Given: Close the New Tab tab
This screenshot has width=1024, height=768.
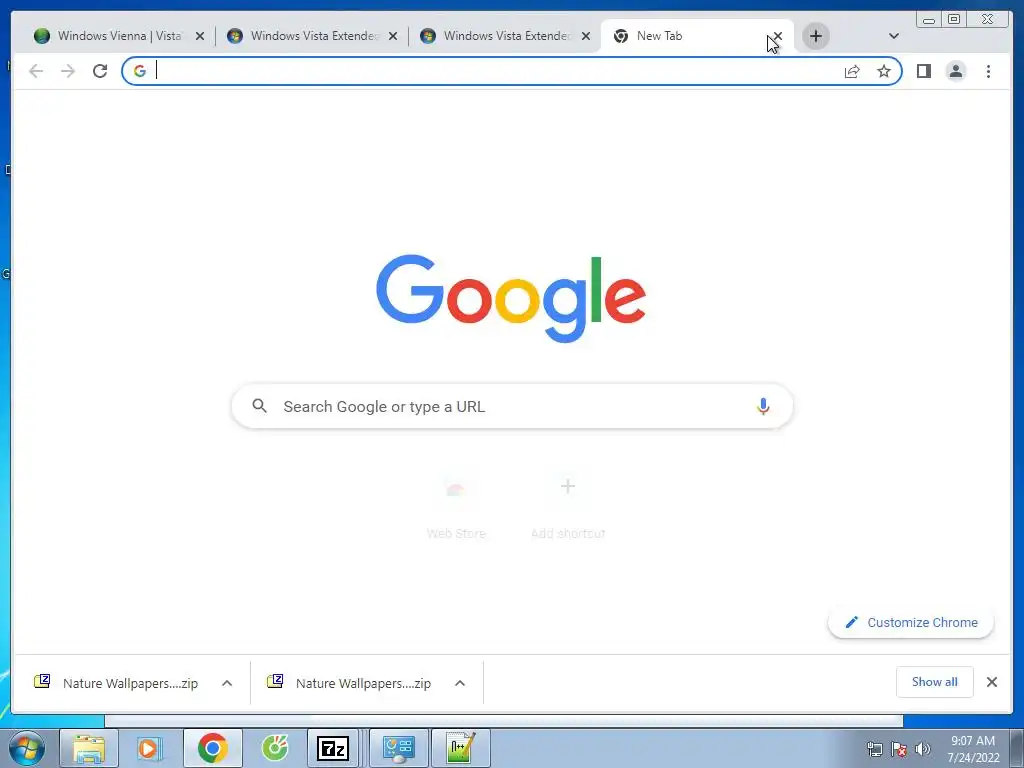Looking at the screenshot, I should (777, 37).
